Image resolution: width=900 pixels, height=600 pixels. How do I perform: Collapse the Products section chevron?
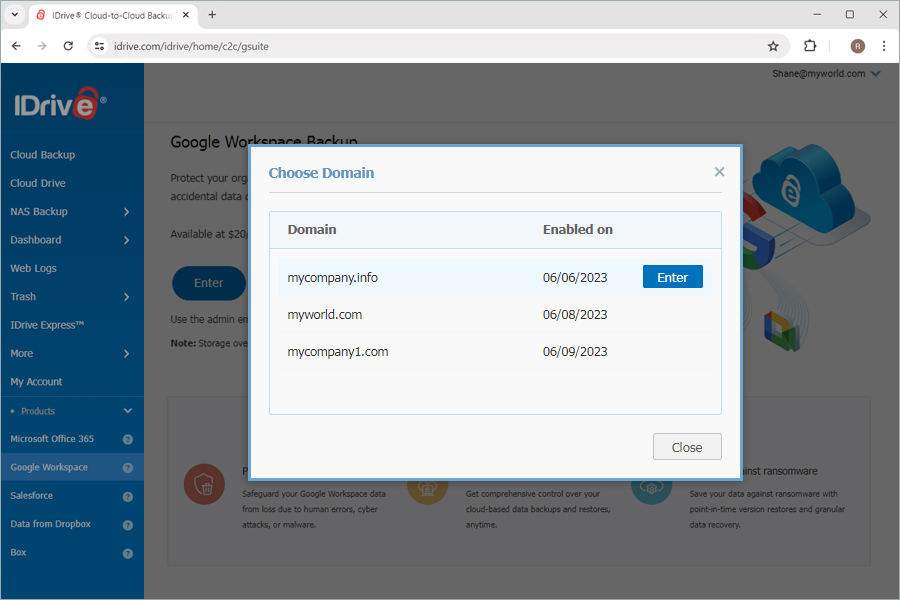(x=127, y=411)
